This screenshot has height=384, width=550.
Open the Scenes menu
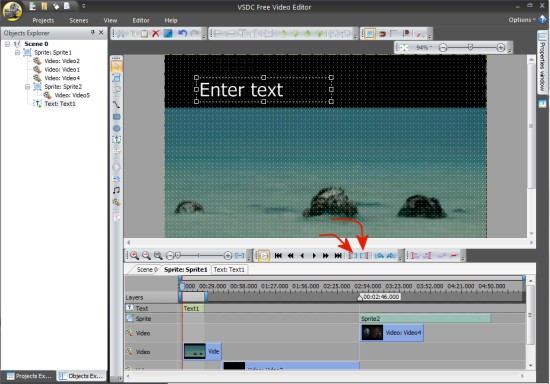point(79,20)
